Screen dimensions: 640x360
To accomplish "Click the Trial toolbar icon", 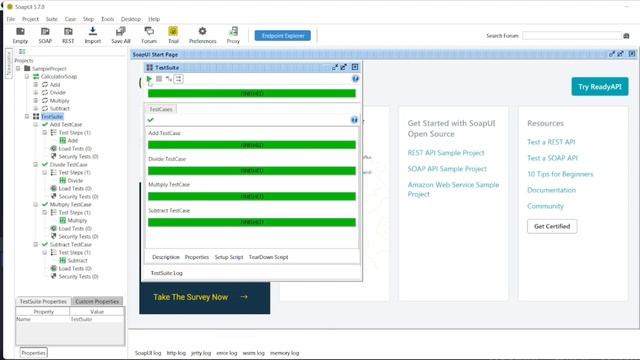I will tap(173, 35).
